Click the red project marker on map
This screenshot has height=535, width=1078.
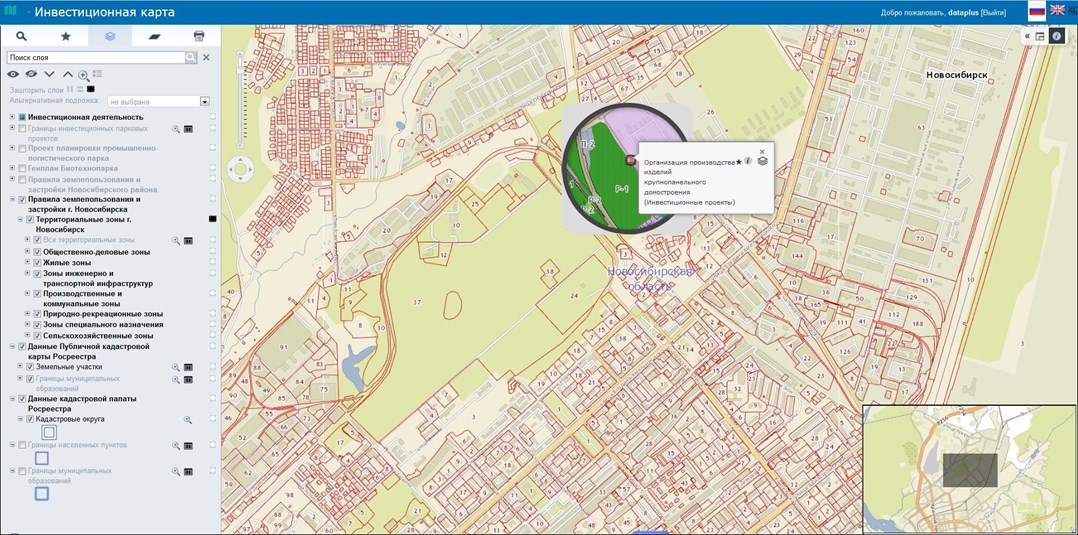click(630, 160)
